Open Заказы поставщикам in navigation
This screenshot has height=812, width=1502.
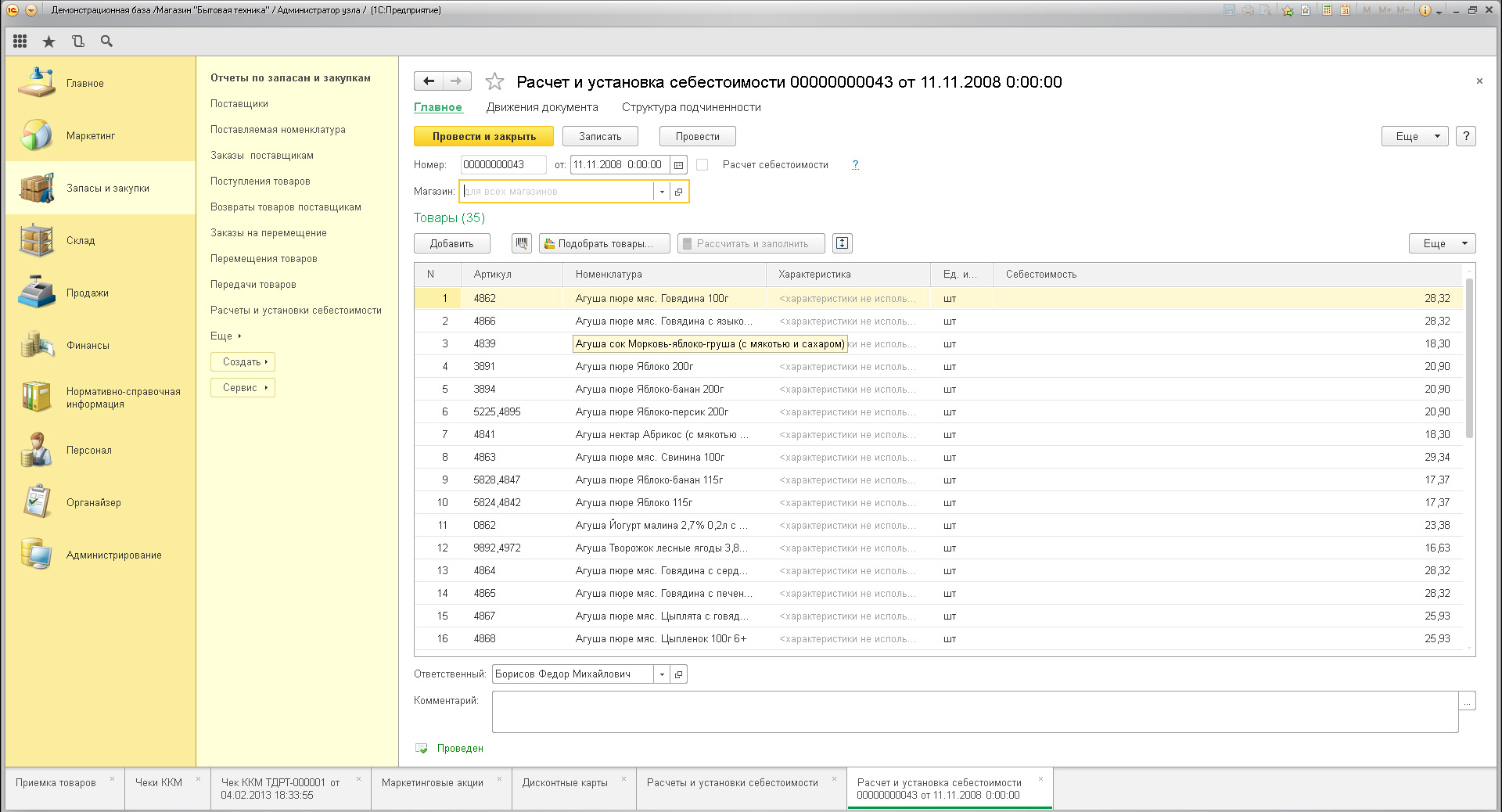pos(262,155)
